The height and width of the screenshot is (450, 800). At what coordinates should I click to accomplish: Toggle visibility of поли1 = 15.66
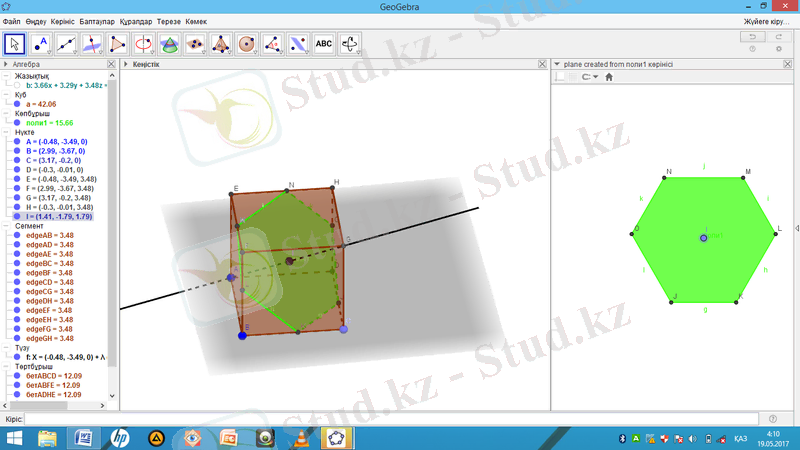(17, 123)
